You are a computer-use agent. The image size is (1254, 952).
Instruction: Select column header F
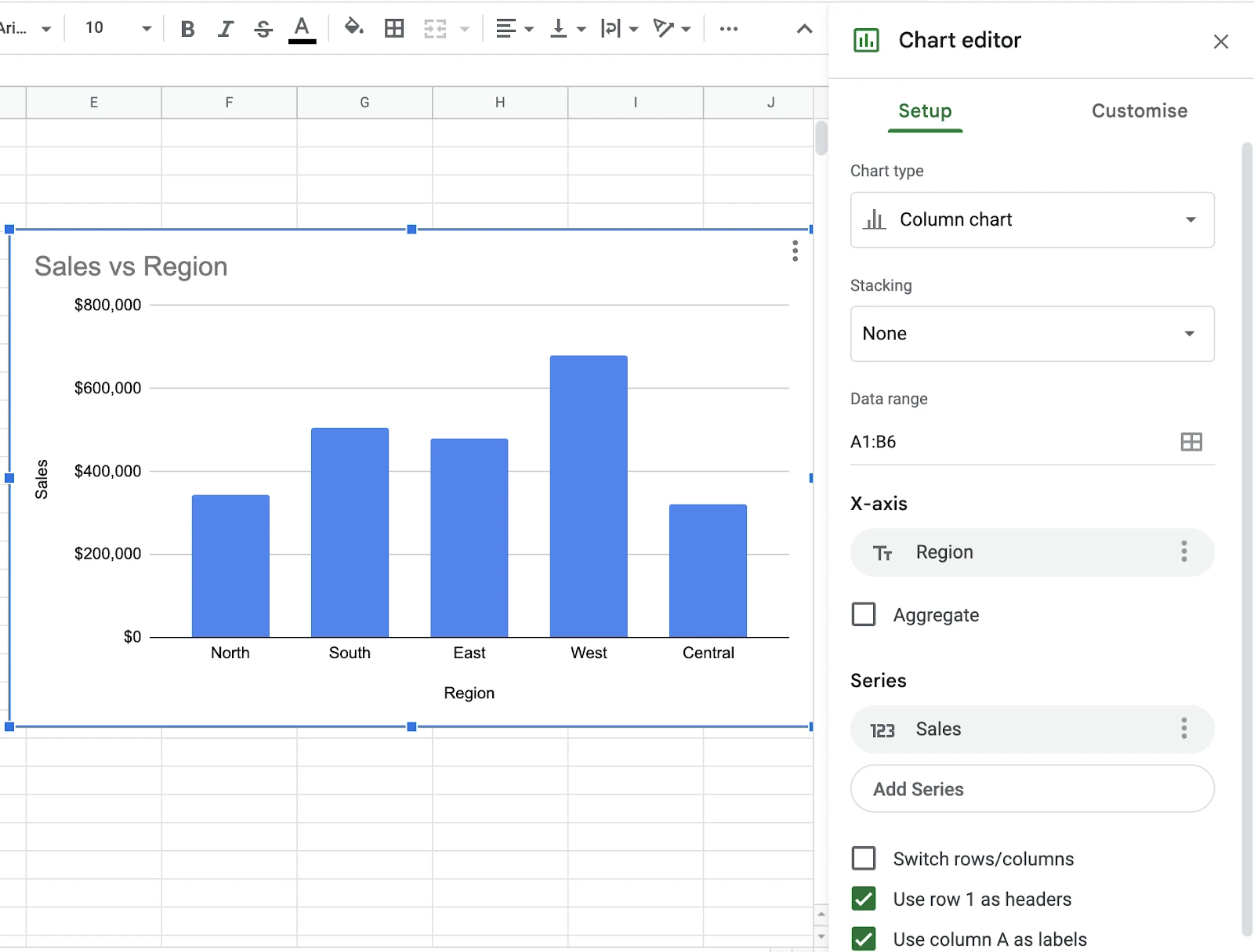229,103
